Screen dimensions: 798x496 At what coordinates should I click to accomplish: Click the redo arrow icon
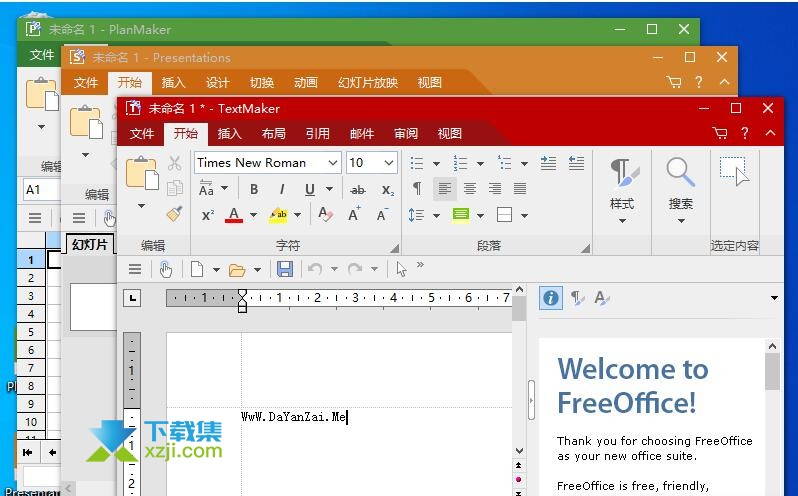pyautogui.click(x=355, y=269)
